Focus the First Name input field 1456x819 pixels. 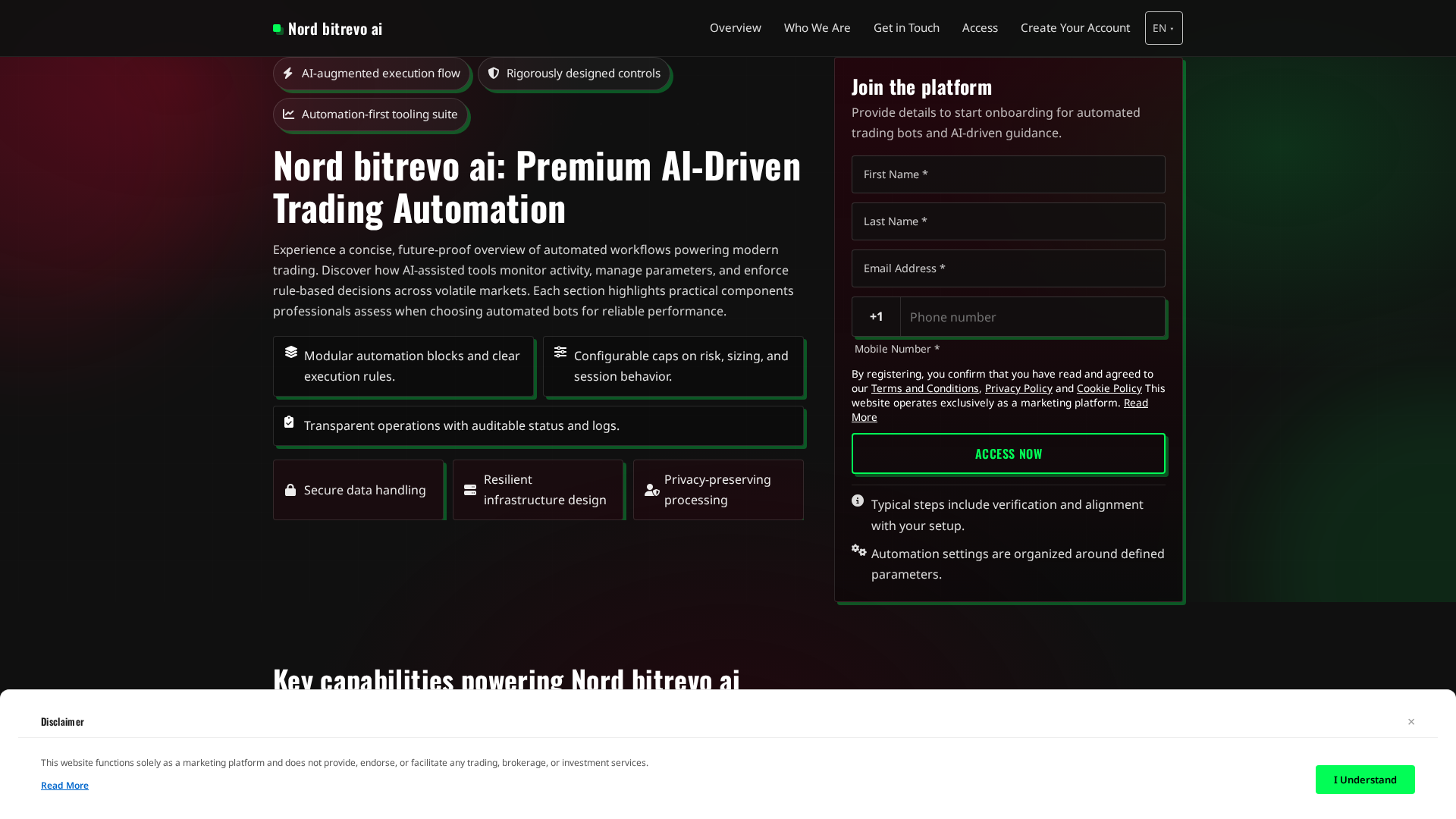point(1009,174)
